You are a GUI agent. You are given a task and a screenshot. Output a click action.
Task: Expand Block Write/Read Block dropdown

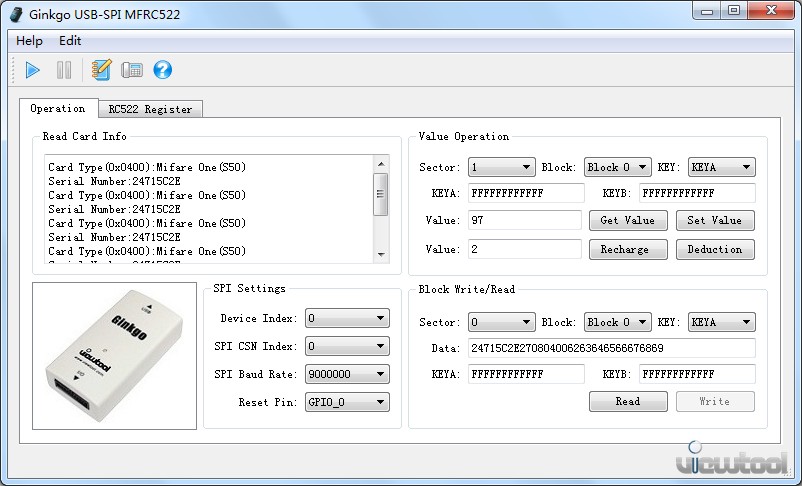[618, 322]
